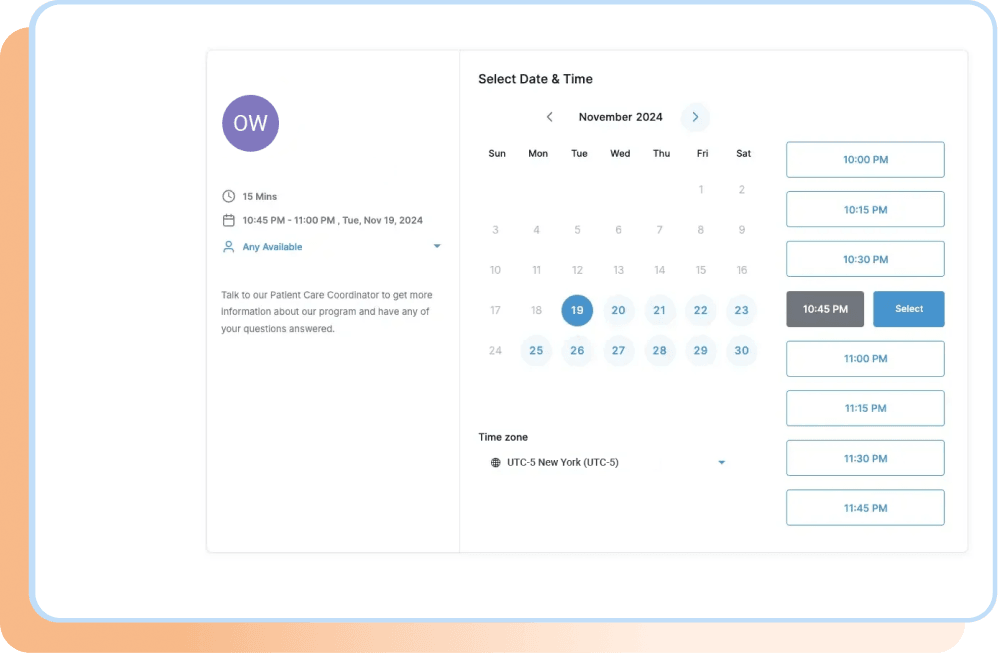
Task: Go to the previous month with the left chevron
Action: 549,117
